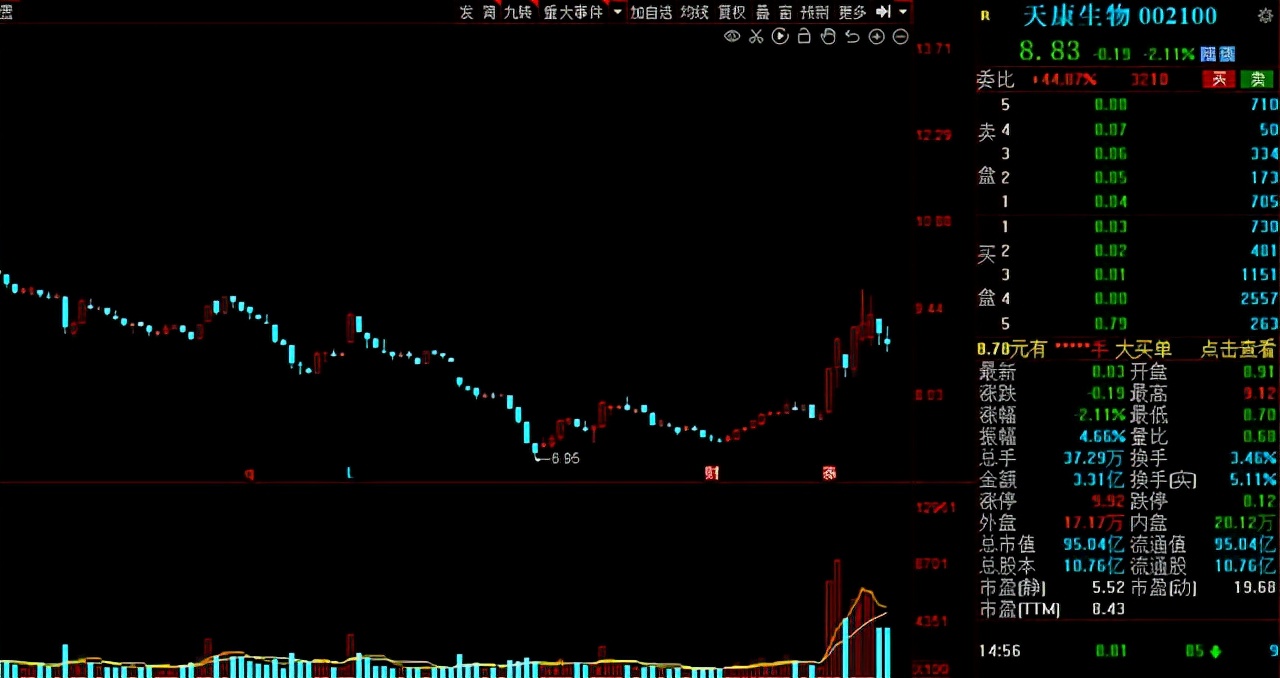
Task: Click 点击查看 link for large orders
Action: (1238, 349)
